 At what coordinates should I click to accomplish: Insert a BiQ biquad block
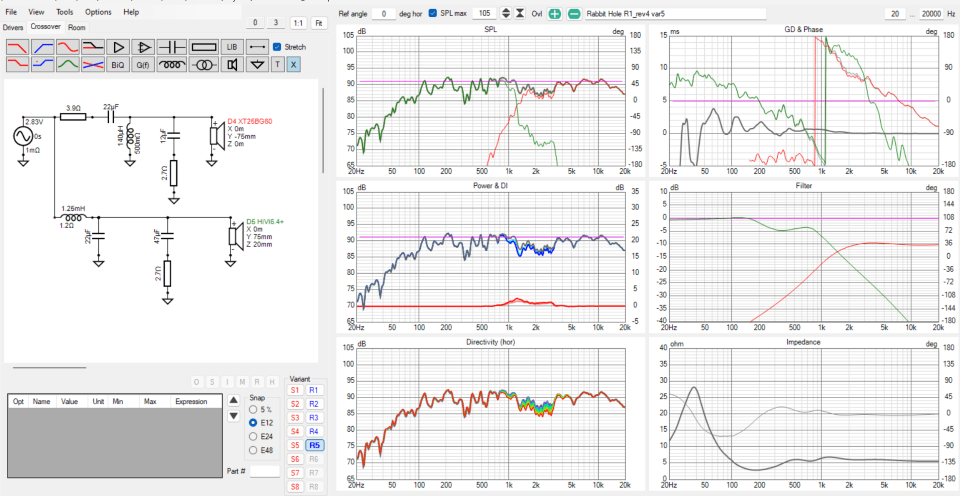[x=118, y=64]
